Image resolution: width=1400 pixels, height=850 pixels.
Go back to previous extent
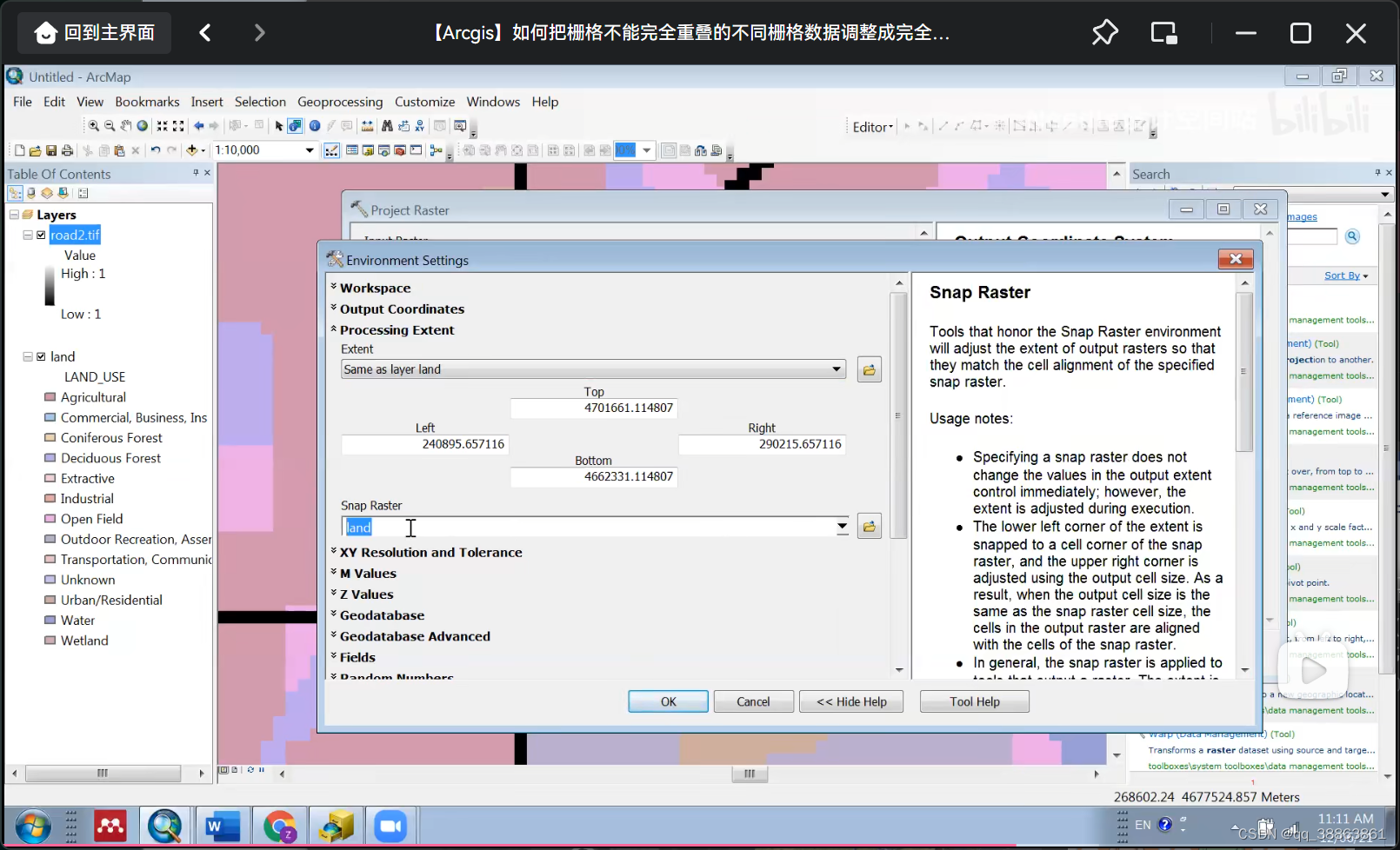(x=198, y=126)
